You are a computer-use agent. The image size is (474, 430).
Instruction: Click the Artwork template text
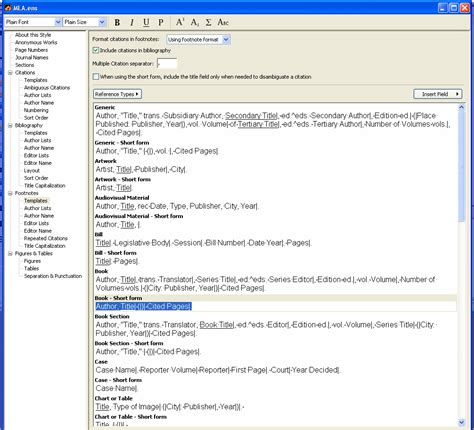pos(141,170)
